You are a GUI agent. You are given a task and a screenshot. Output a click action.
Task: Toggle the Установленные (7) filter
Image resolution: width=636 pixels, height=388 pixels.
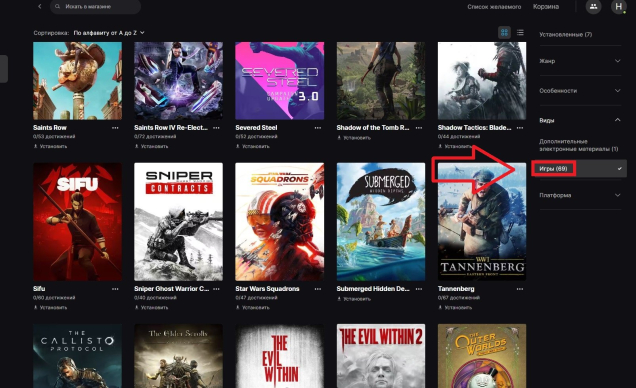click(565, 34)
